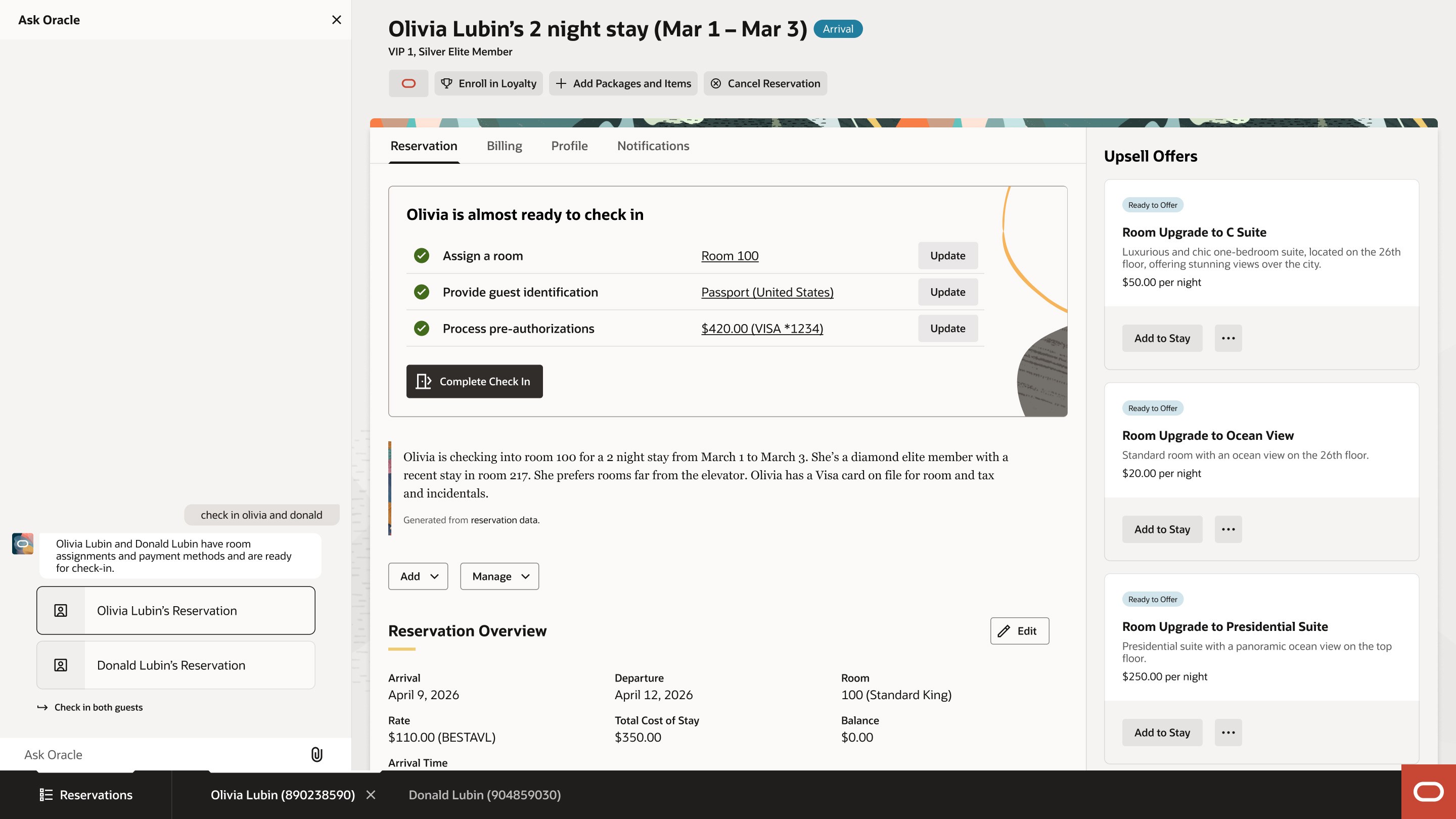The width and height of the screenshot is (1456, 819).
Task: Open the Reservations list icon
Action: (46, 795)
